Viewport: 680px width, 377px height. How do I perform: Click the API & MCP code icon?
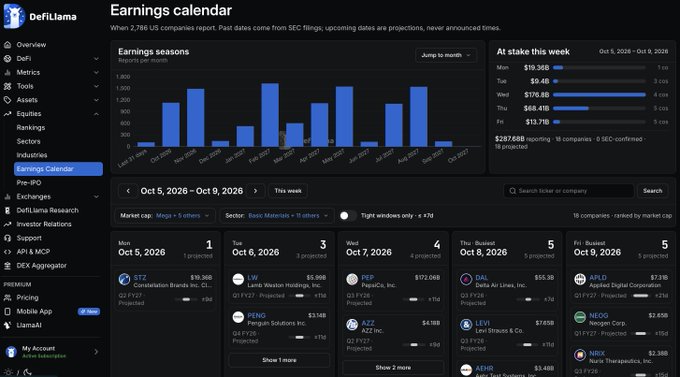pyautogui.click(x=7, y=252)
